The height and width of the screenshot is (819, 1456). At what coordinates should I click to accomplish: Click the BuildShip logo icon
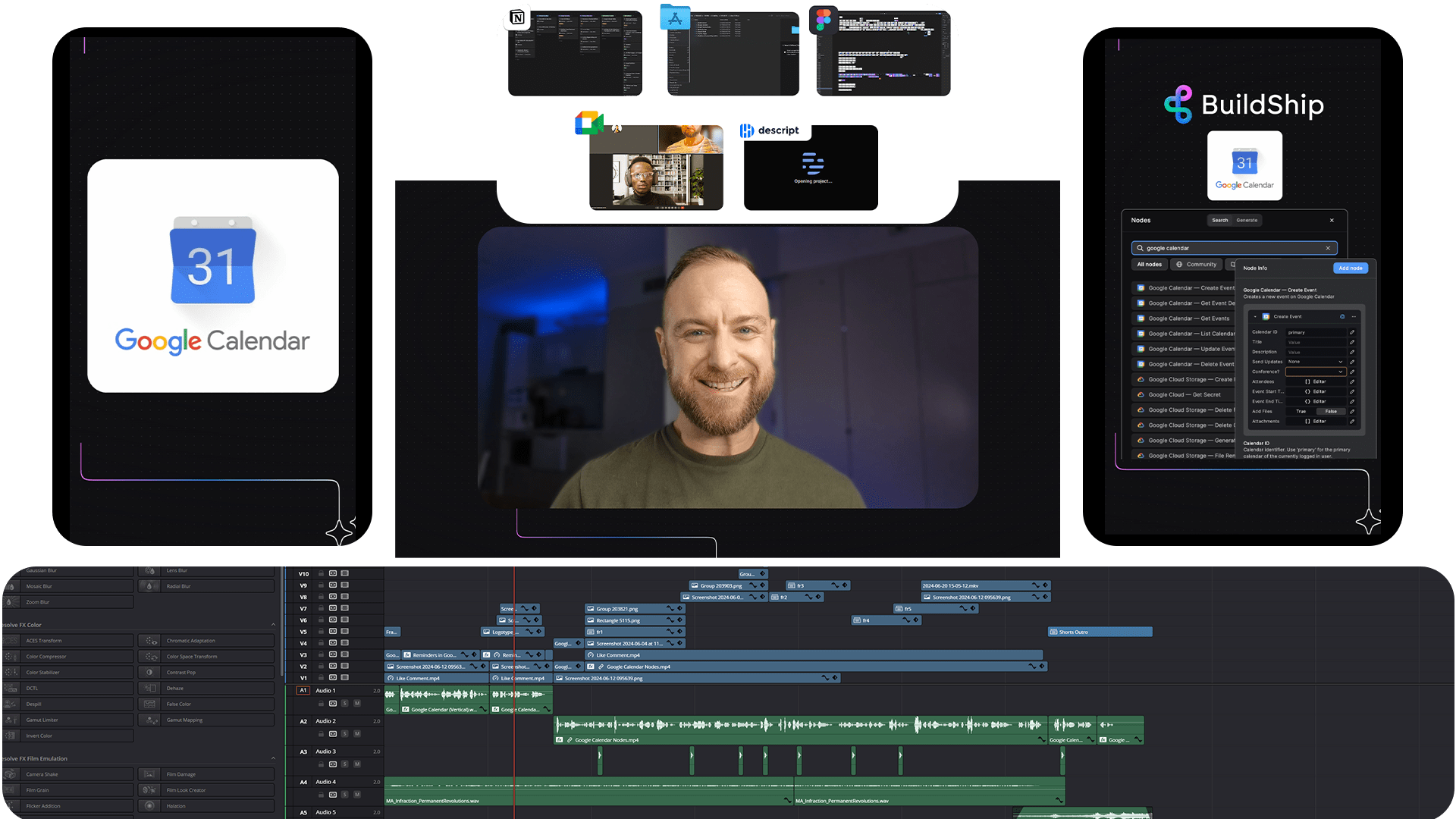[x=1178, y=104]
